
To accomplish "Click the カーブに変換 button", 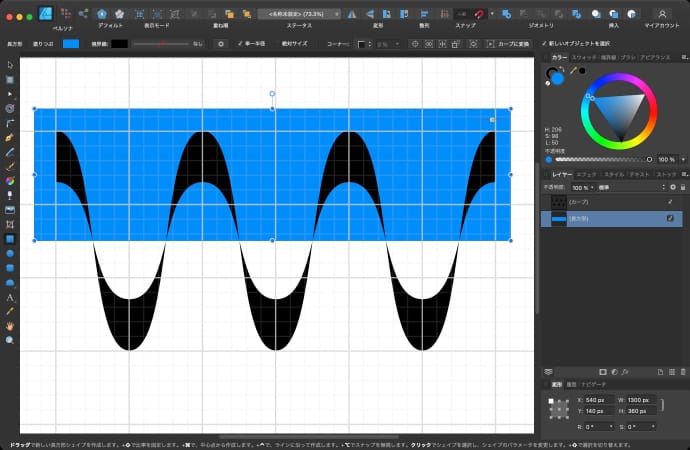I will point(511,44).
